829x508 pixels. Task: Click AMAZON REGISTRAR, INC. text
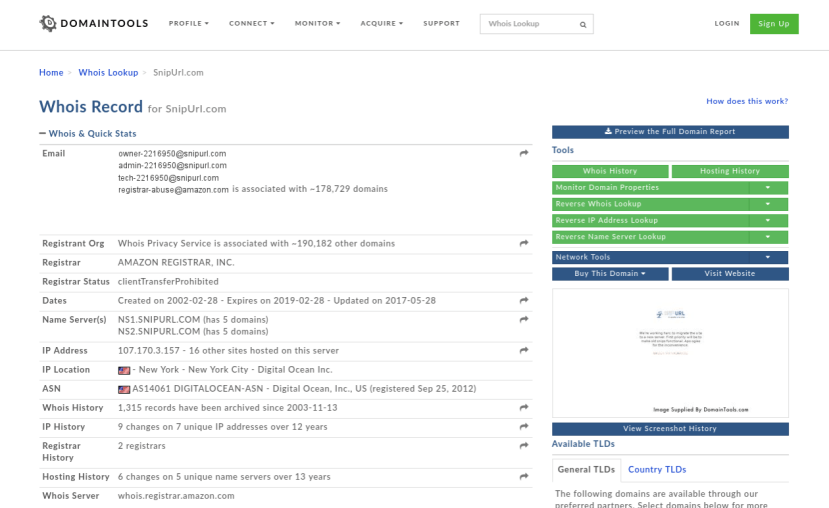coord(176,263)
